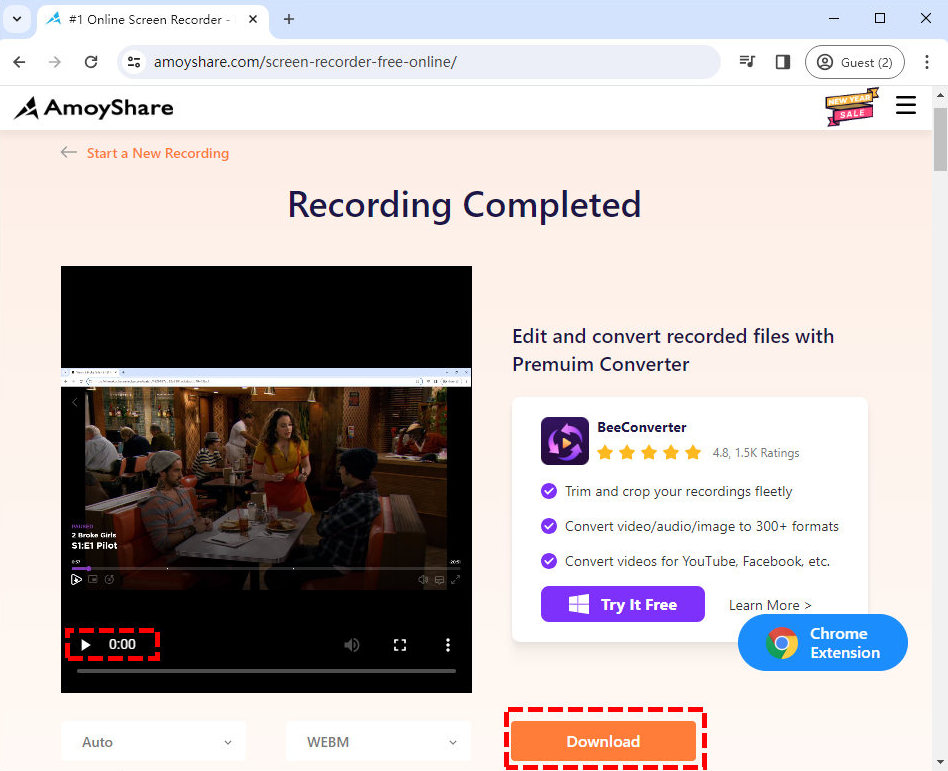Reload the current page

click(91, 62)
